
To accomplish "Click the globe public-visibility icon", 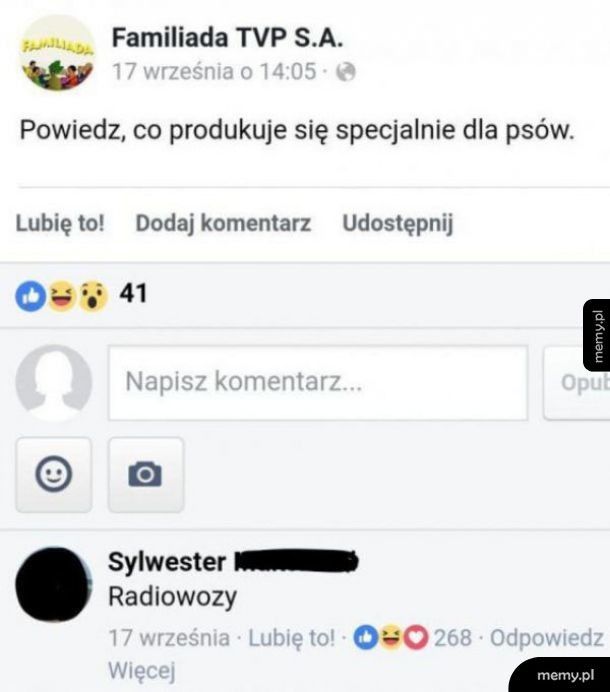I will point(346,71).
